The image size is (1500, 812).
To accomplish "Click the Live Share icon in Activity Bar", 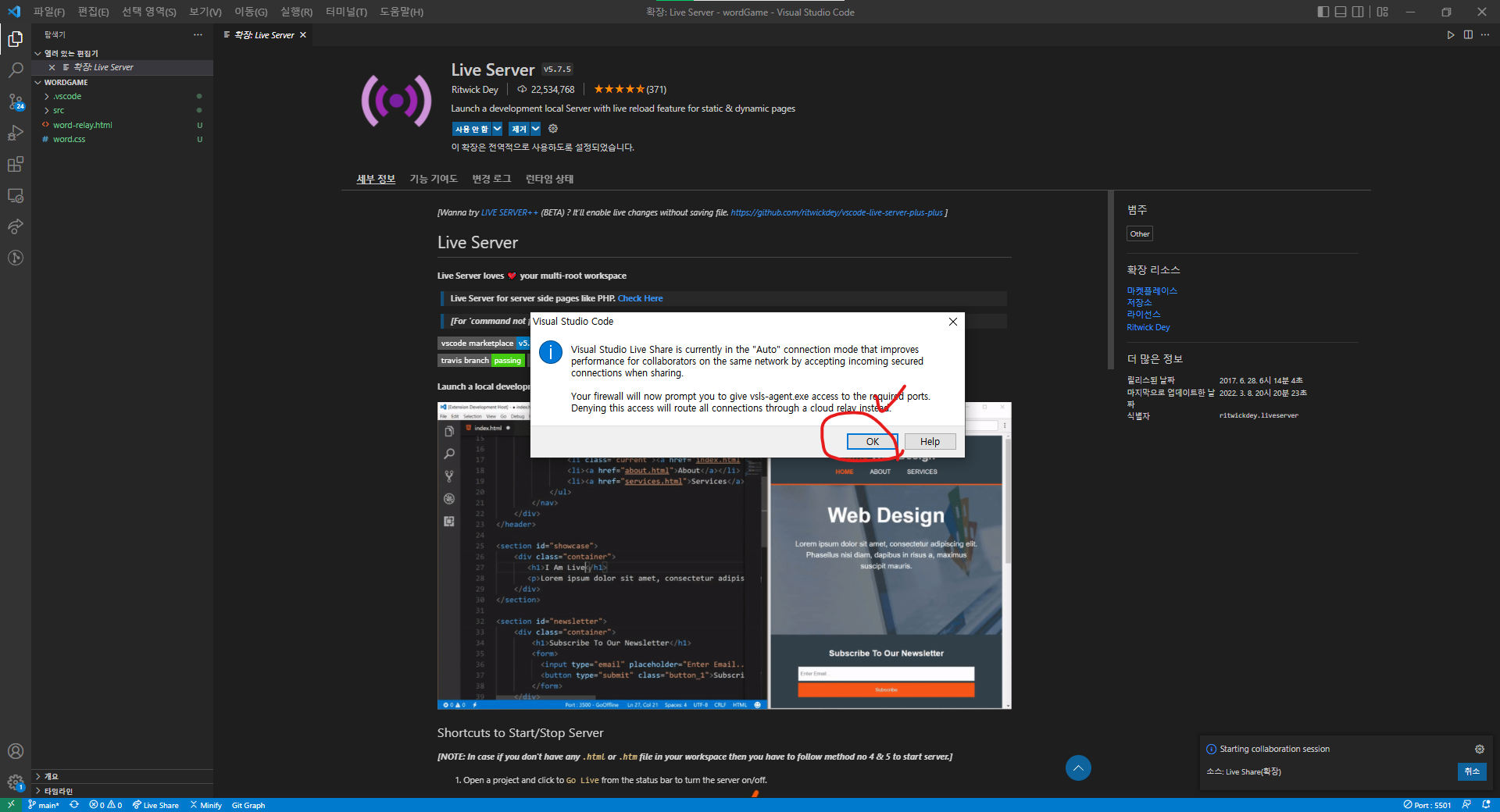I will click(x=16, y=226).
